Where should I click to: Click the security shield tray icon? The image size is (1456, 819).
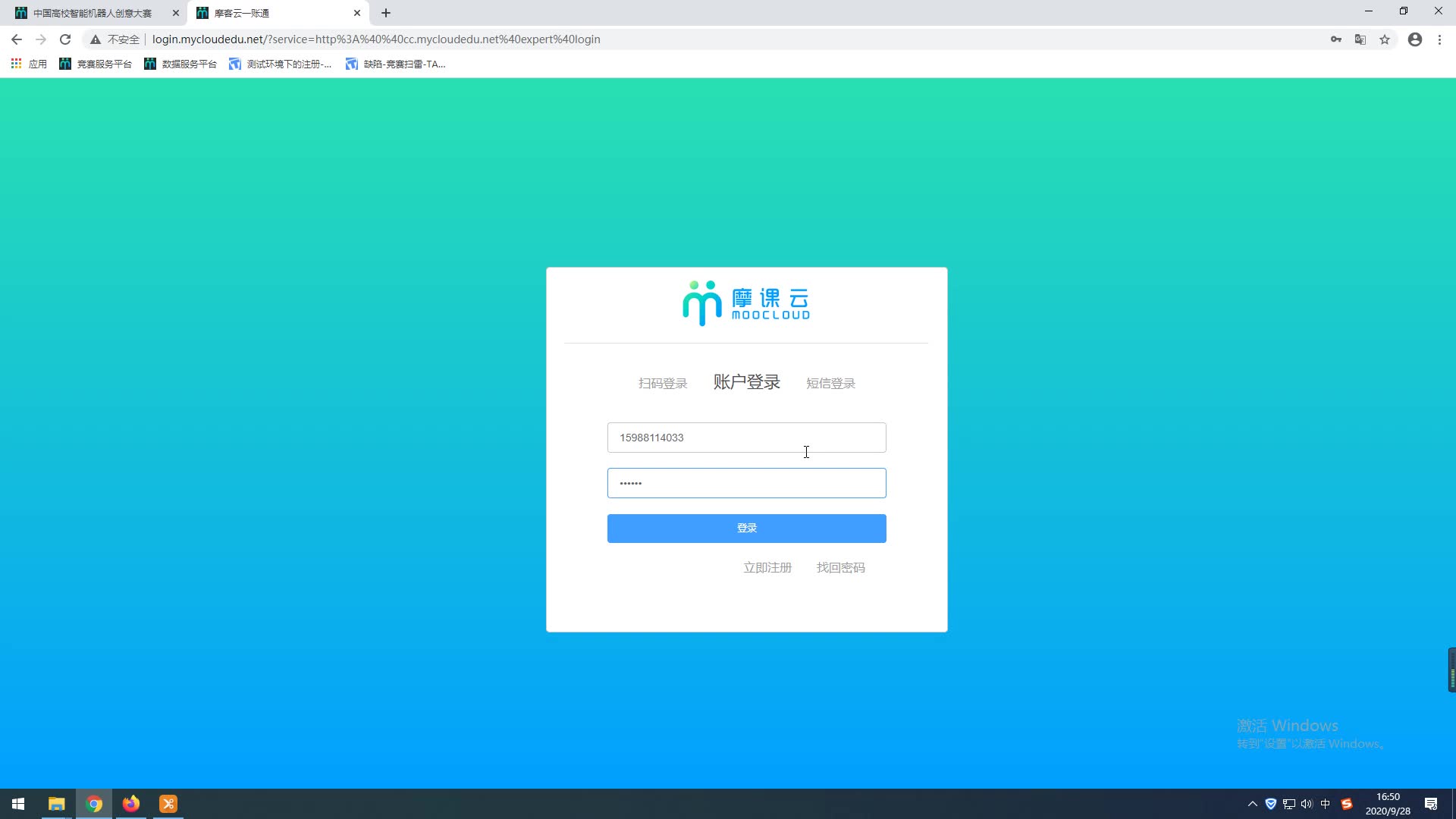(x=1271, y=804)
